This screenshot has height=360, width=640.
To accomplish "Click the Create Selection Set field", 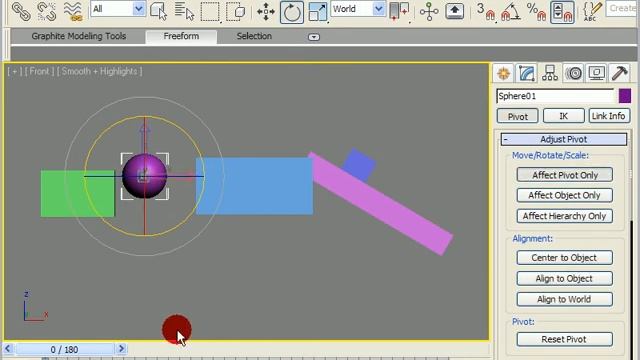I will (622, 9).
